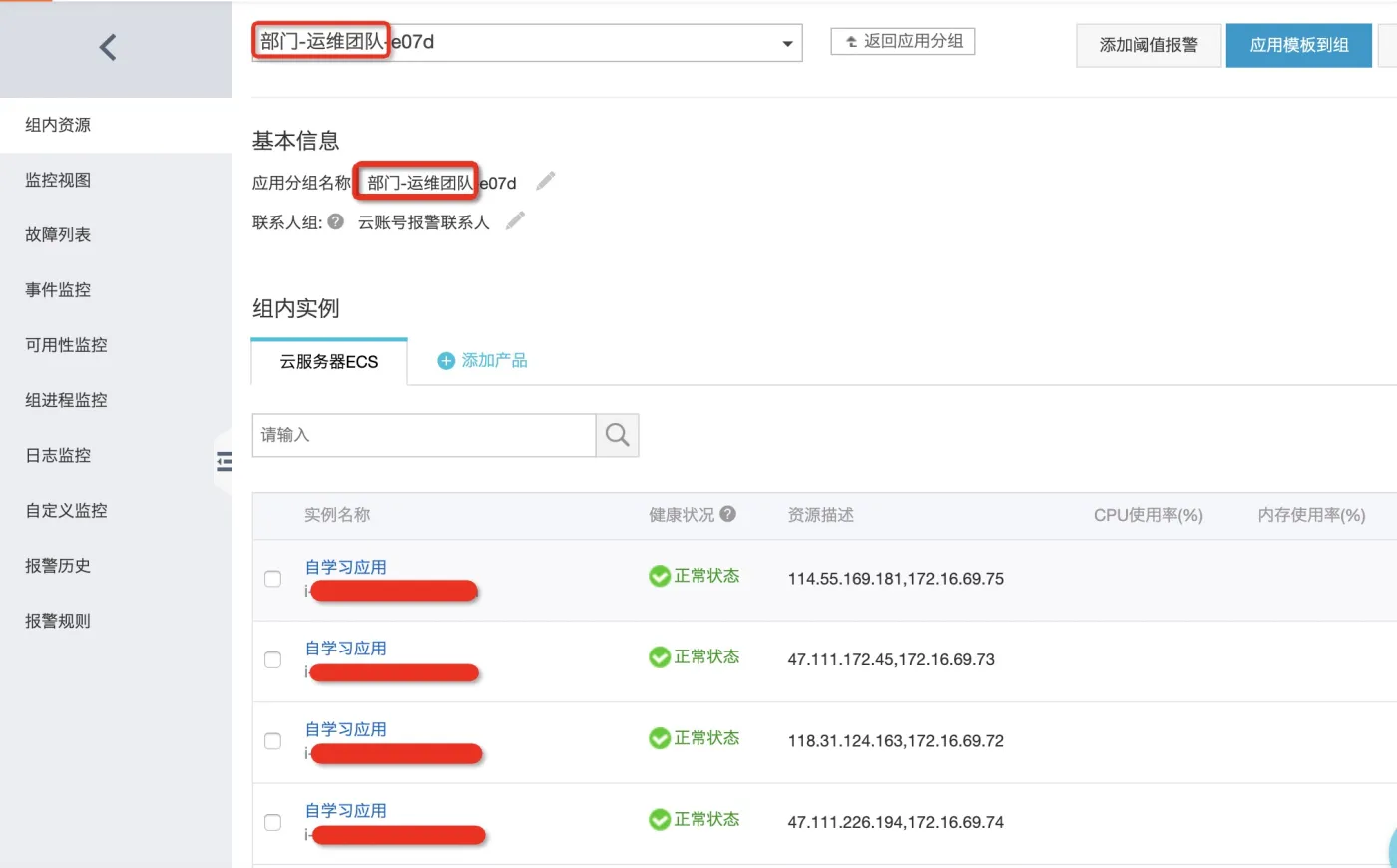
Task: Collapse the sidebar with the toggle handle
Action: [x=224, y=461]
